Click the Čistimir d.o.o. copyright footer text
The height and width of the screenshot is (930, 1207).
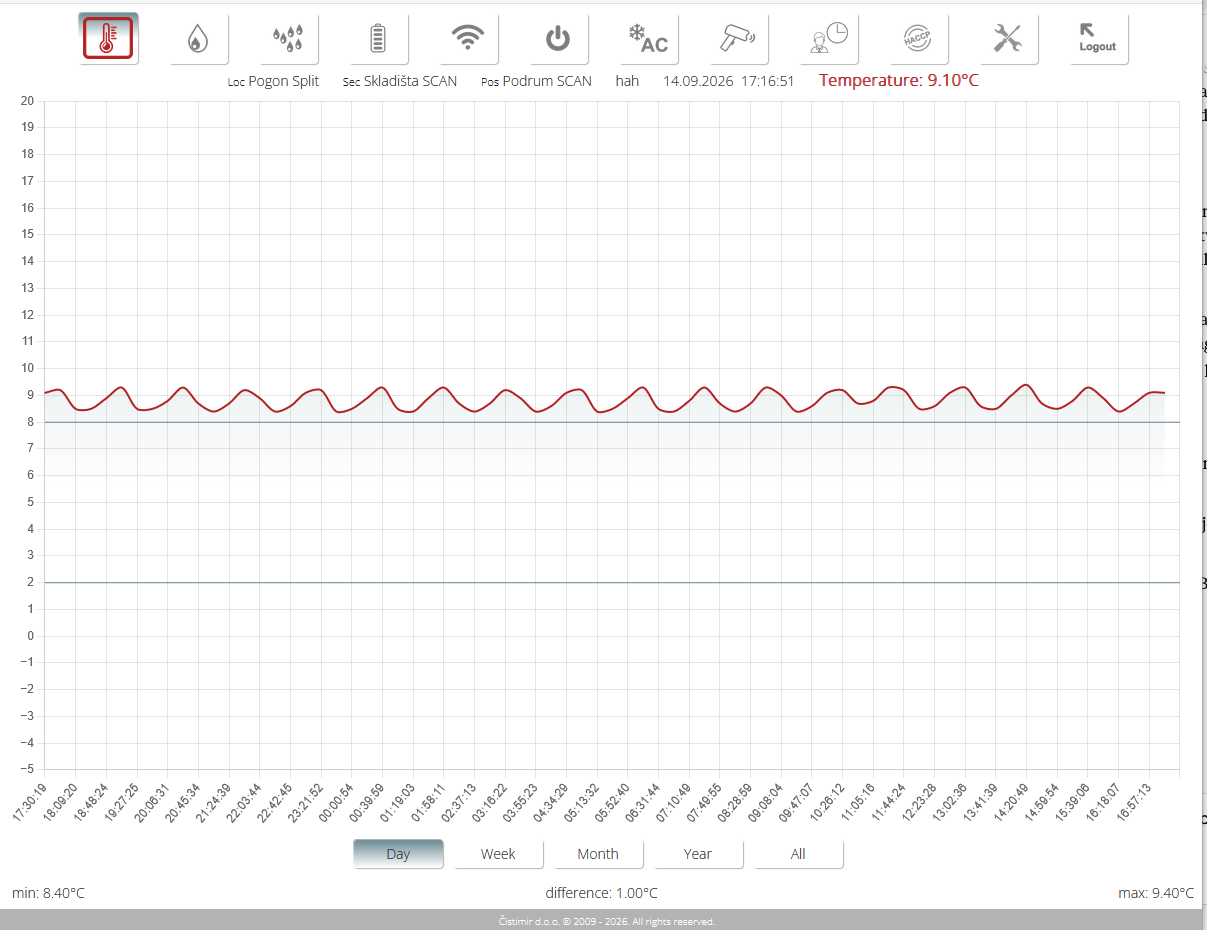[x=607, y=921]
